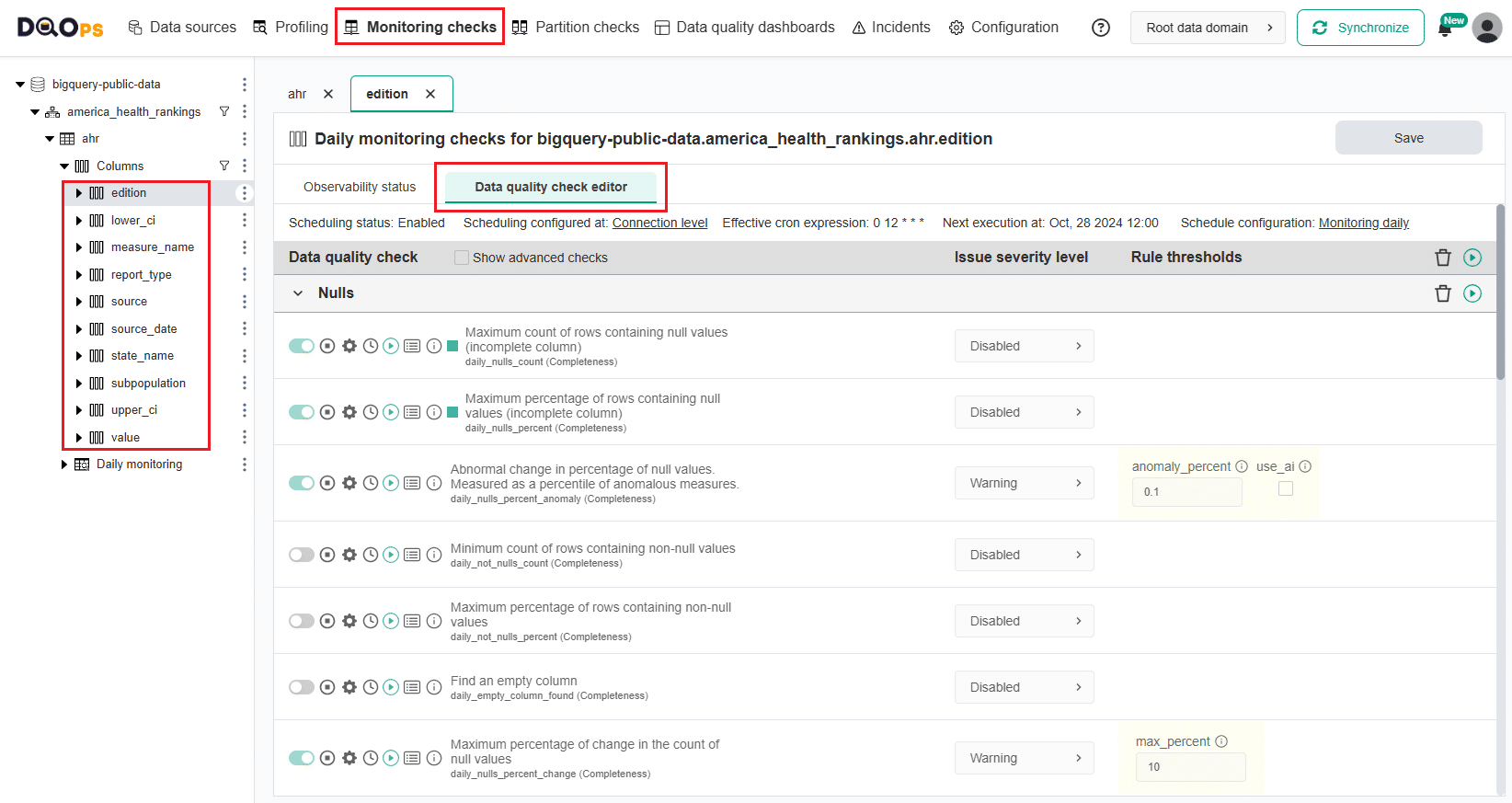
Task: Expand the lower_ci column node
Action: tap(79, 221)
